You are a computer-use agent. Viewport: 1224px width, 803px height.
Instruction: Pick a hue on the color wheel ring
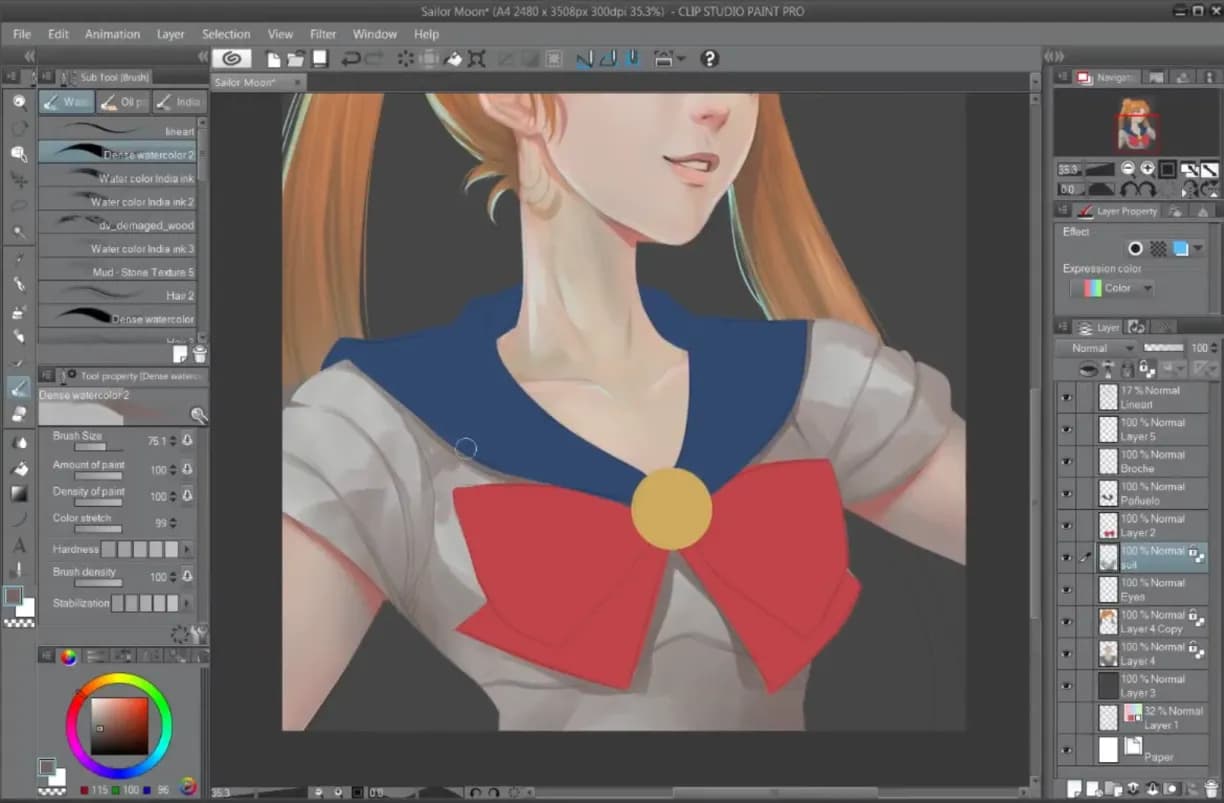(119, 678)
